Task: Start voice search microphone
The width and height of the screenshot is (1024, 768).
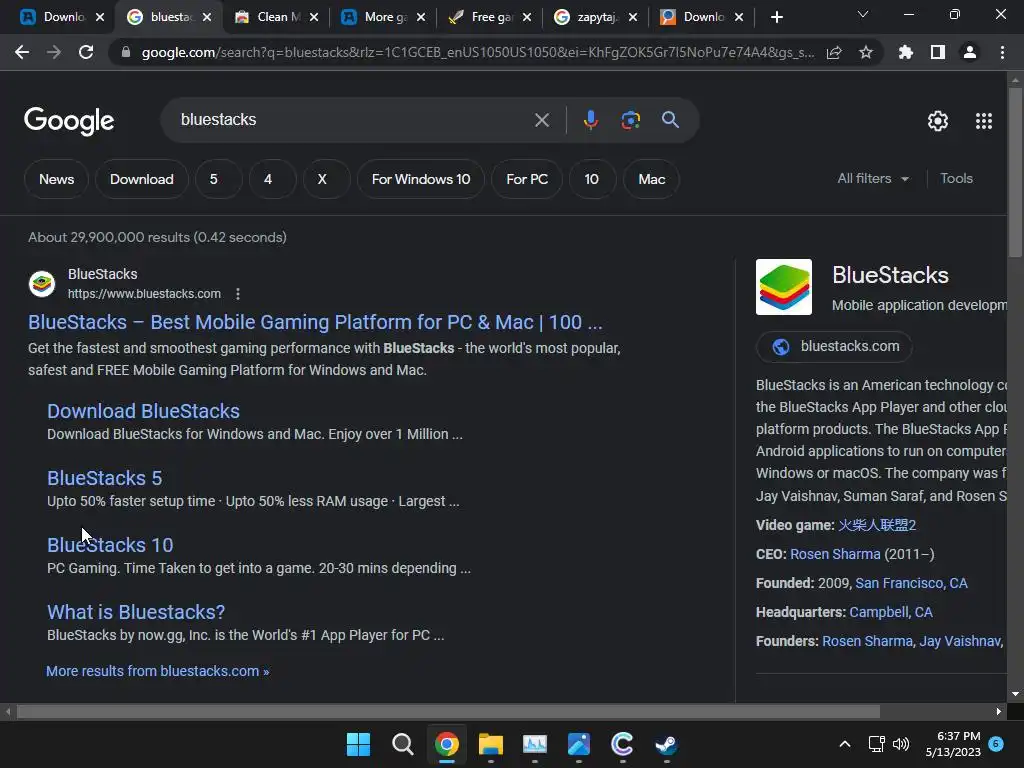Action: click(x=590, y=120)
